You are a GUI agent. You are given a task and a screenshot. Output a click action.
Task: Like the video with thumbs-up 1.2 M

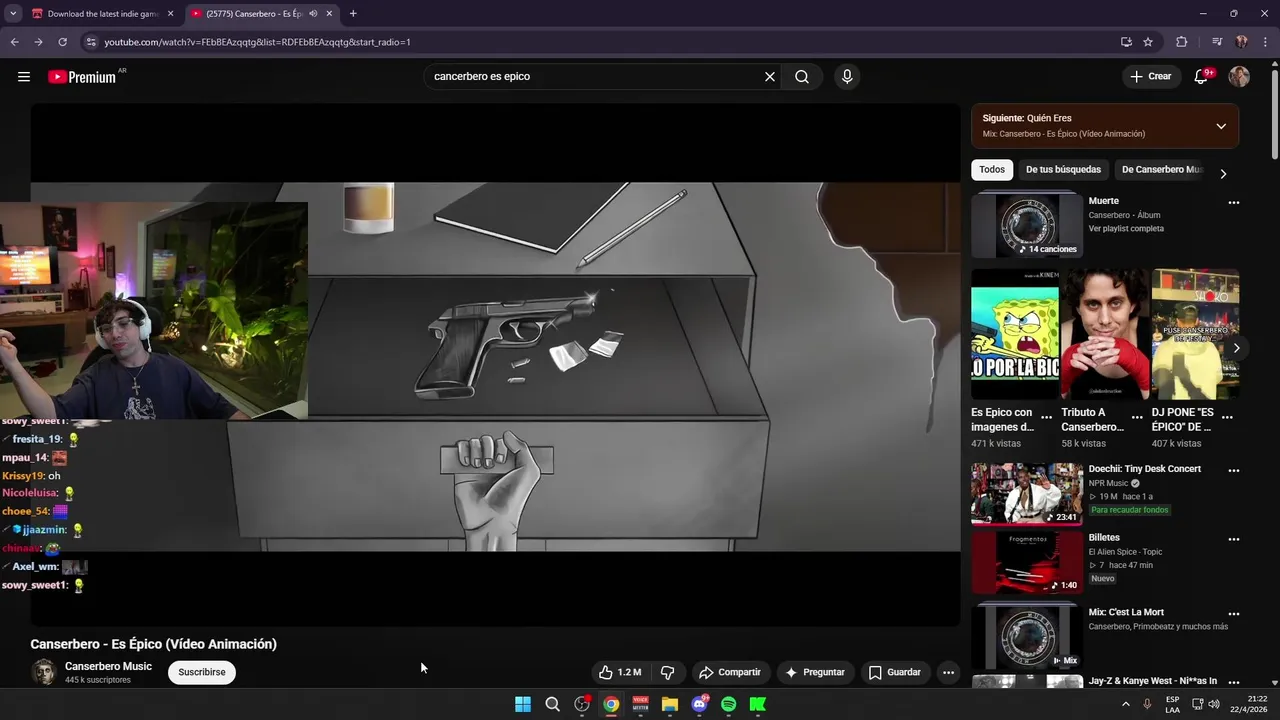tap(620, 672)
